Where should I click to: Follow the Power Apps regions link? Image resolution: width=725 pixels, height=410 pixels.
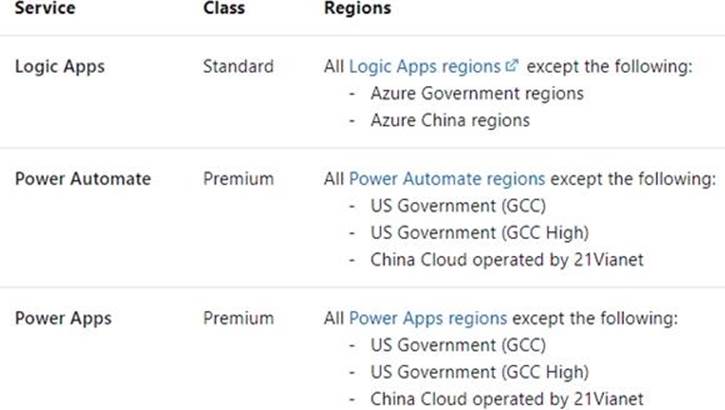(x=427, y=319)
